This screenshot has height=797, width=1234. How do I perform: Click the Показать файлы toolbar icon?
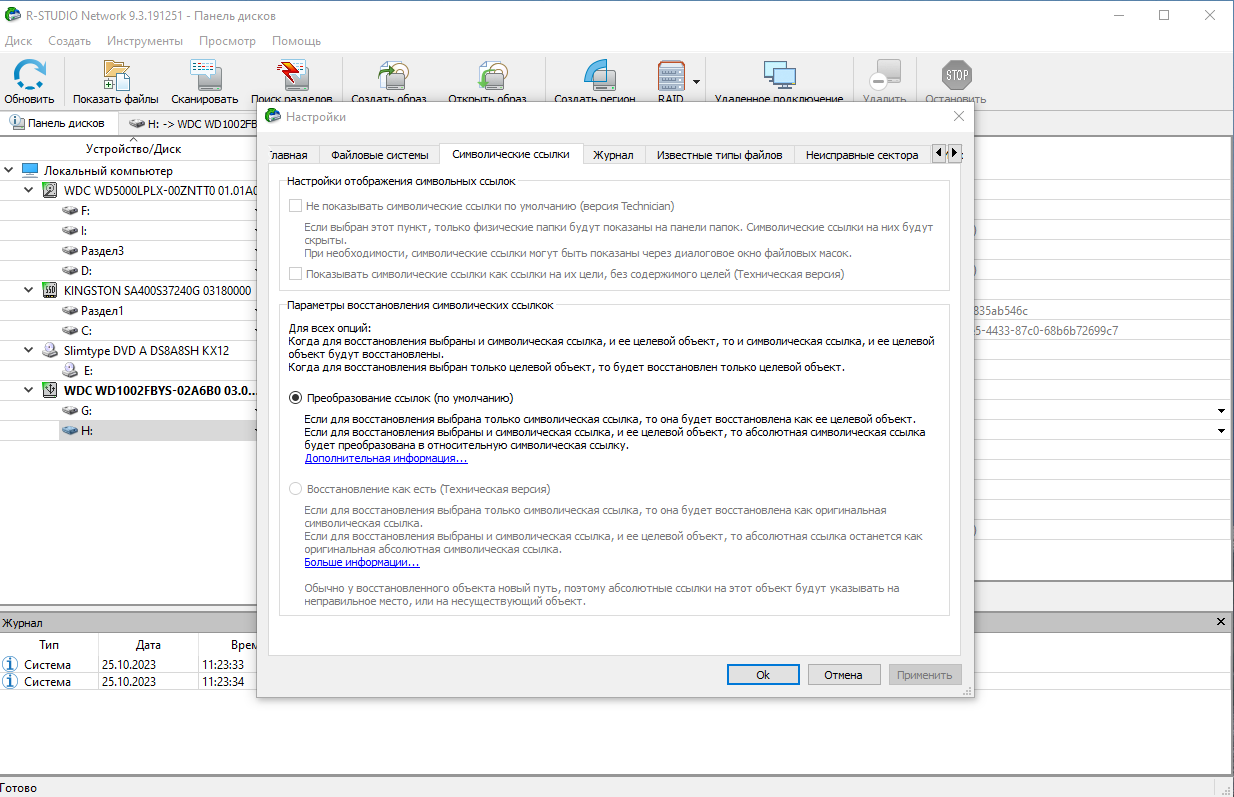pyautogui.click(x=116, y=75)
